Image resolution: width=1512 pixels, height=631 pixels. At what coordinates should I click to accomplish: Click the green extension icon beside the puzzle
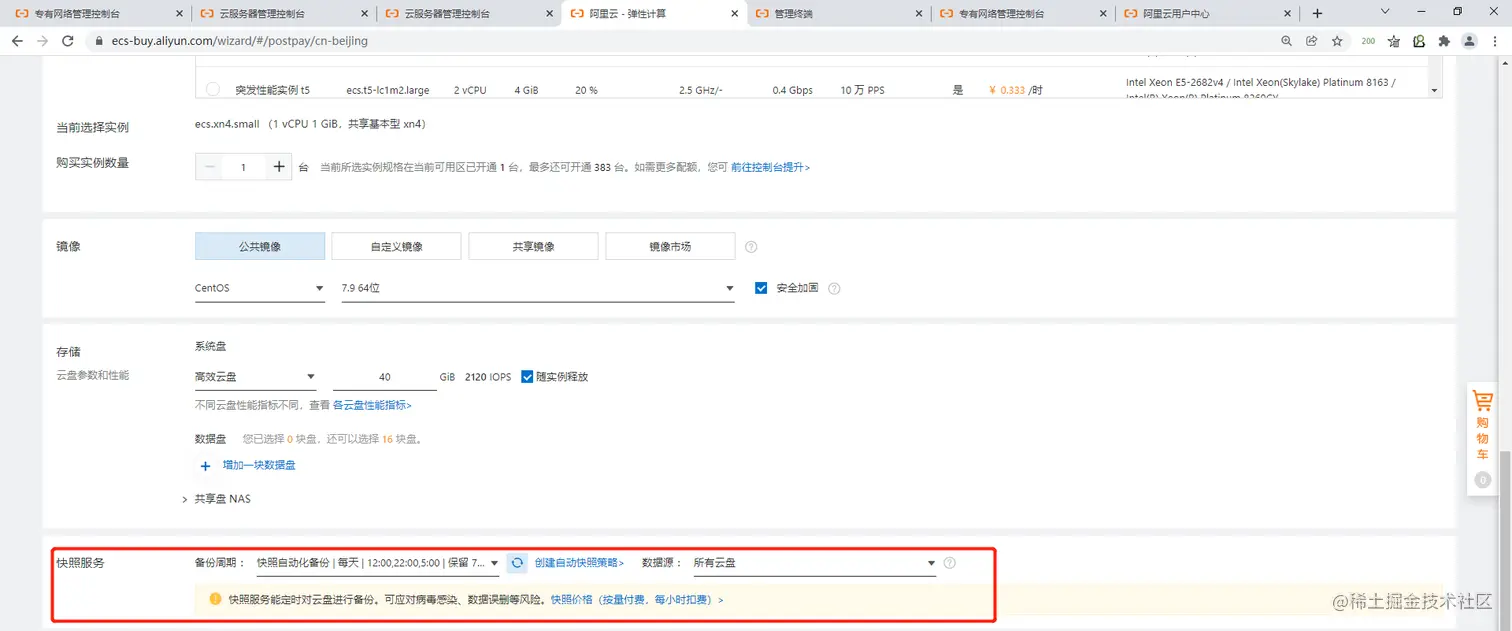click(1419, 41)
